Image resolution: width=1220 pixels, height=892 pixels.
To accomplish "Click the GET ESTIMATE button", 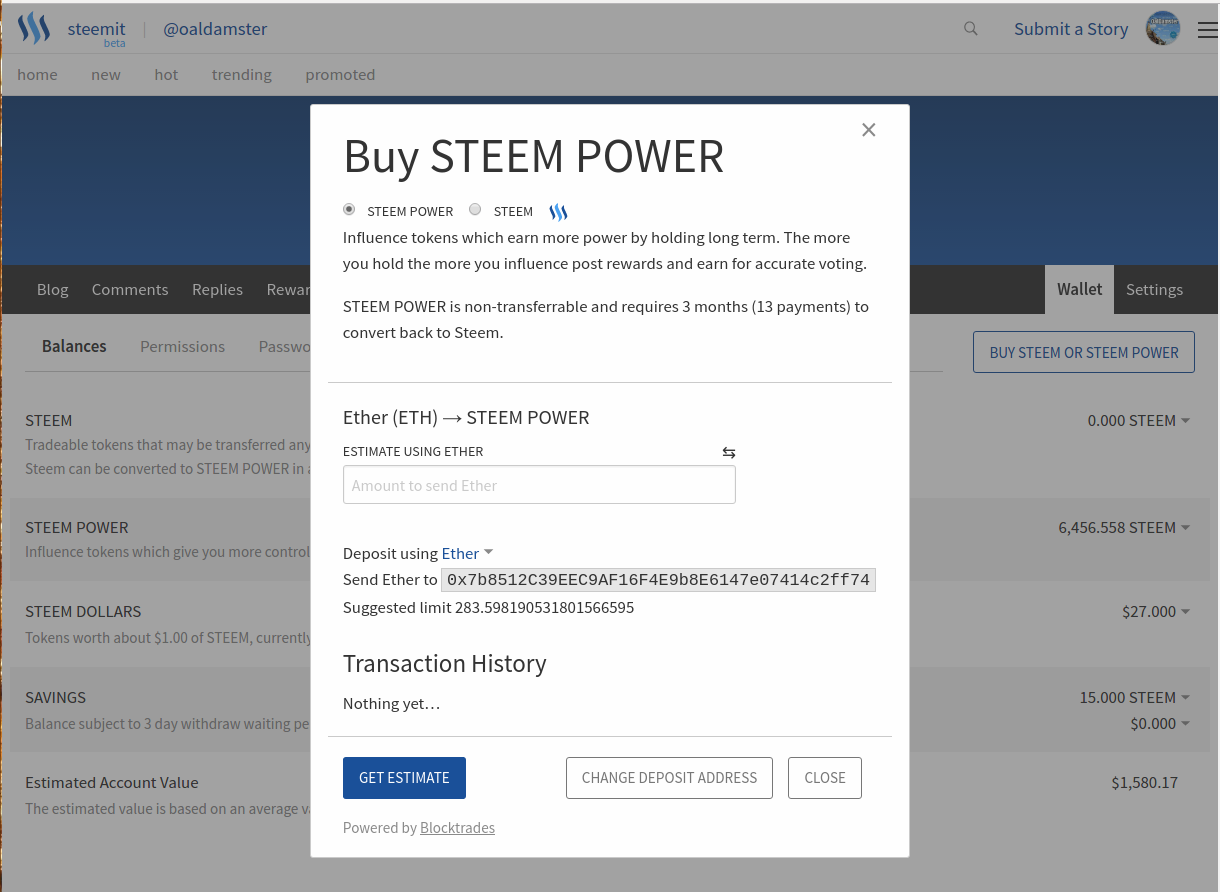I will click(x=404, y=778).
